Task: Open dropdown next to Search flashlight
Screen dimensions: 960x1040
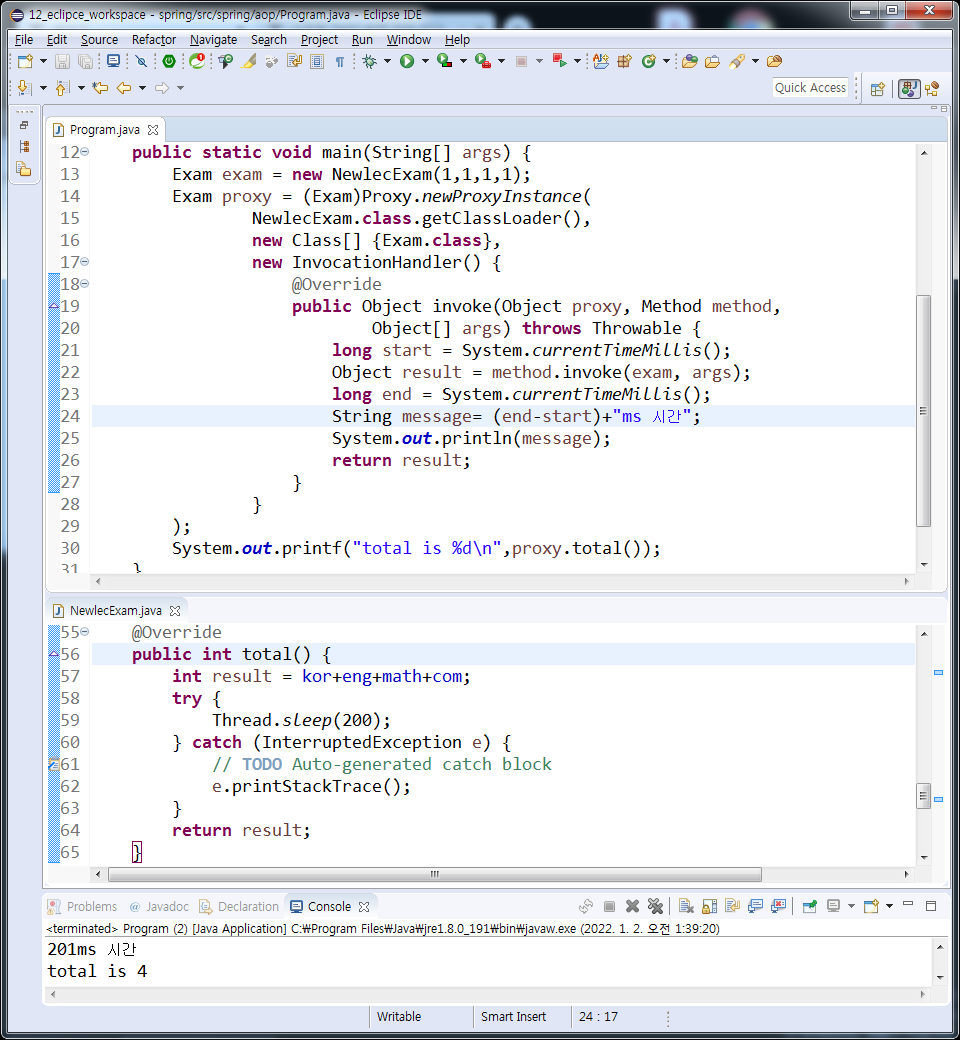Action: [755, 62]
